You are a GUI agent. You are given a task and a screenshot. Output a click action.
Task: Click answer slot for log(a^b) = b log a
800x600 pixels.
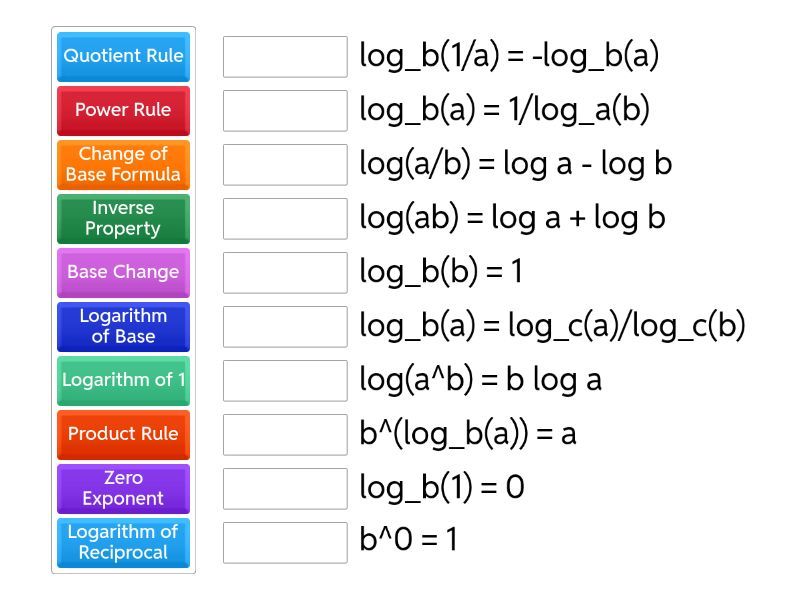pos(285,381)
